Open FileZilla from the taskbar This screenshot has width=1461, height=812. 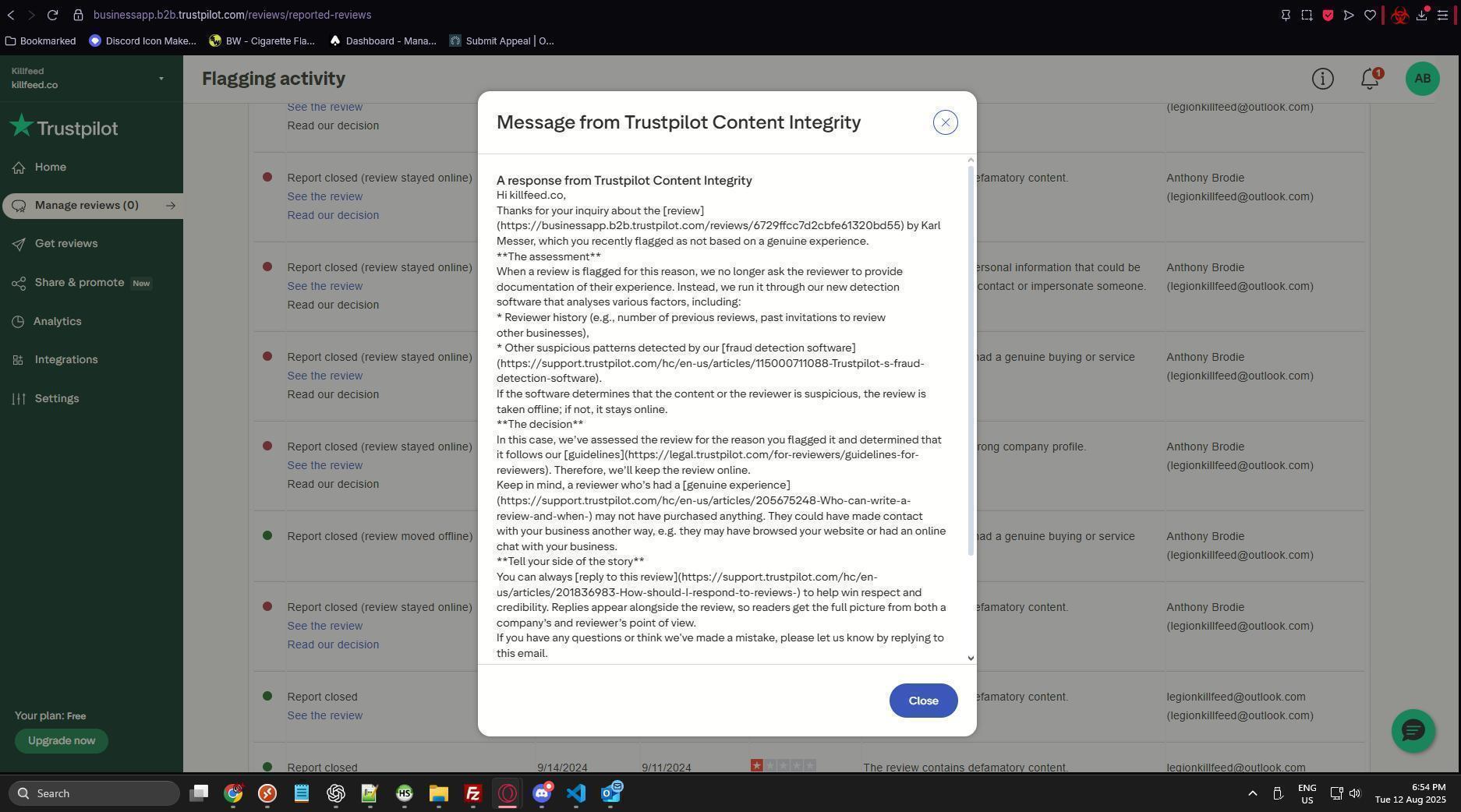point(472,793)
